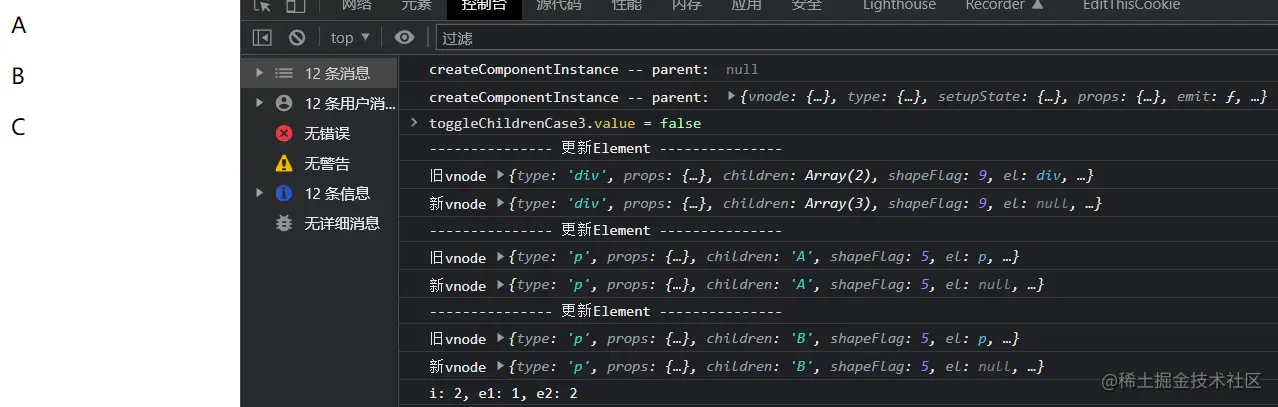The image size is (1278, 407).
Task: Open the 'top' JavaScript context dropdown
Action: tap(350, 37)
